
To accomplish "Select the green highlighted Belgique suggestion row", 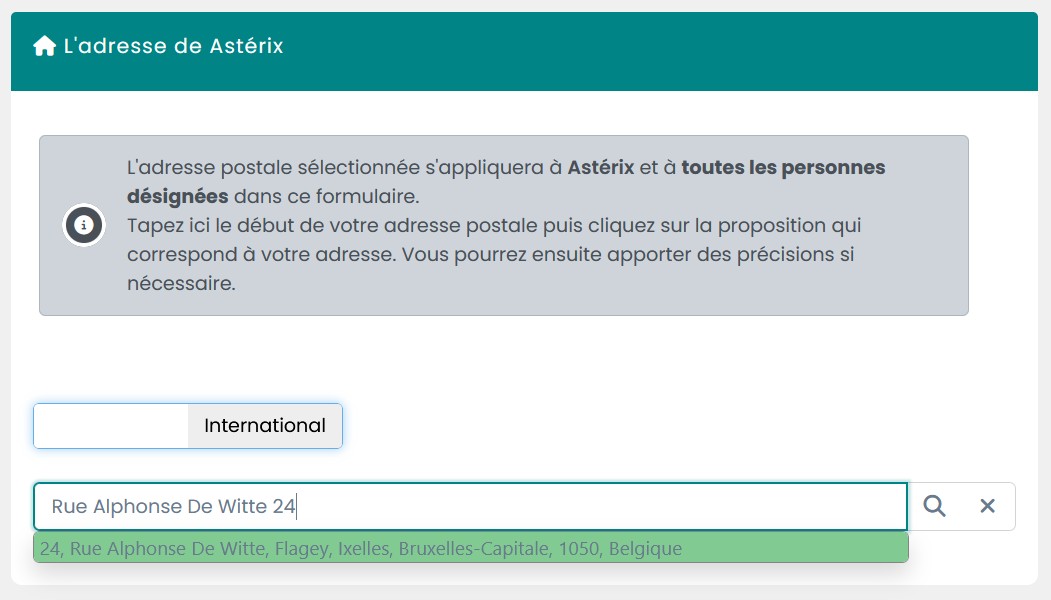I will (x=471, y=548).
